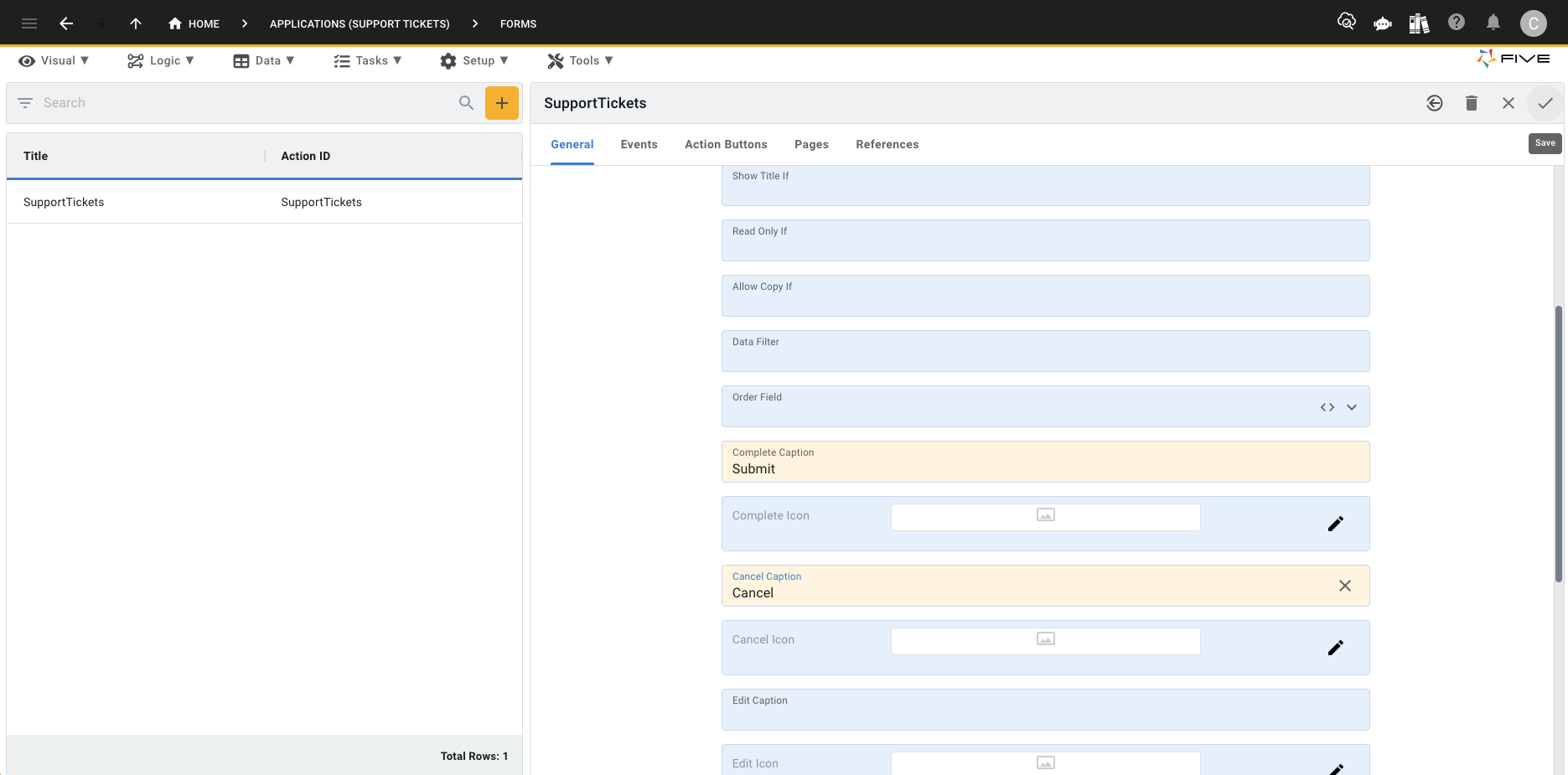Click the add new form plus button
1568x775 pixels.
coord(501,102)
